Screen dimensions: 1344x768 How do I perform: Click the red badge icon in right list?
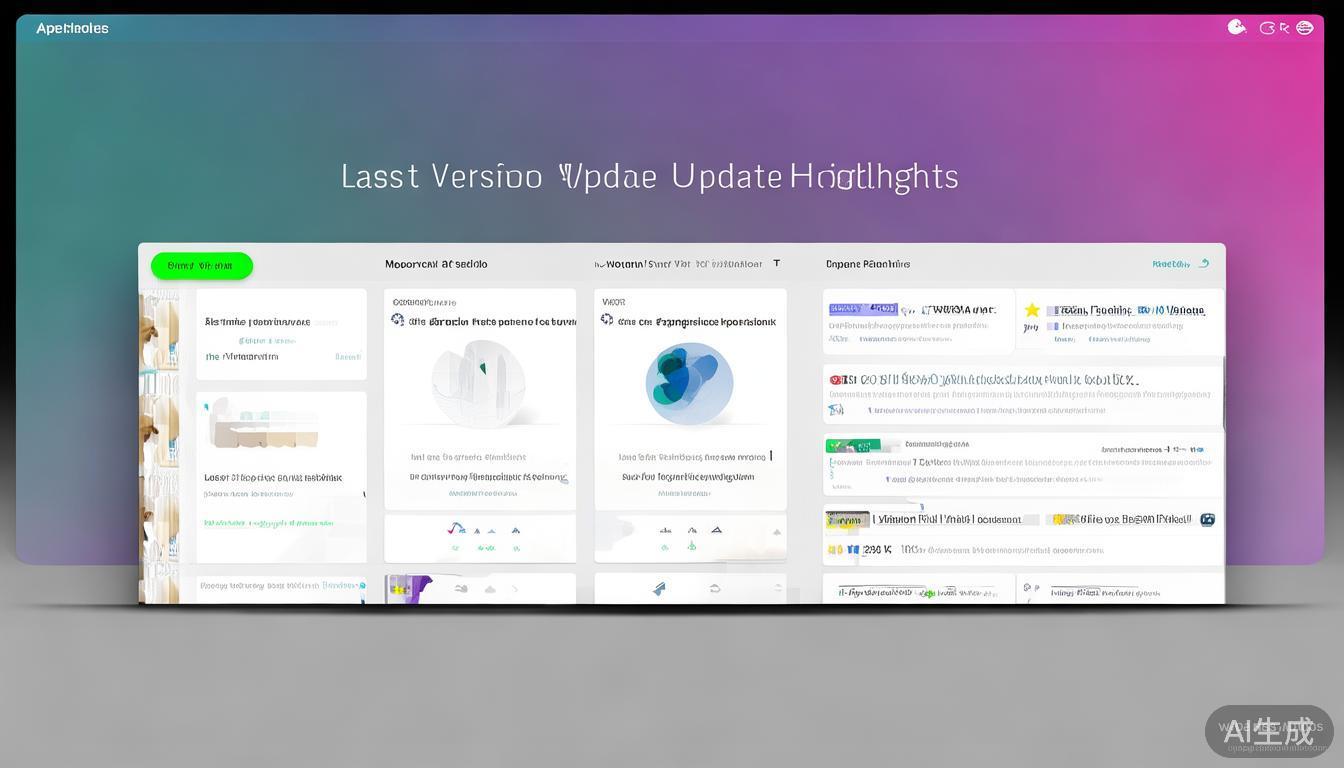coord(835,380)
